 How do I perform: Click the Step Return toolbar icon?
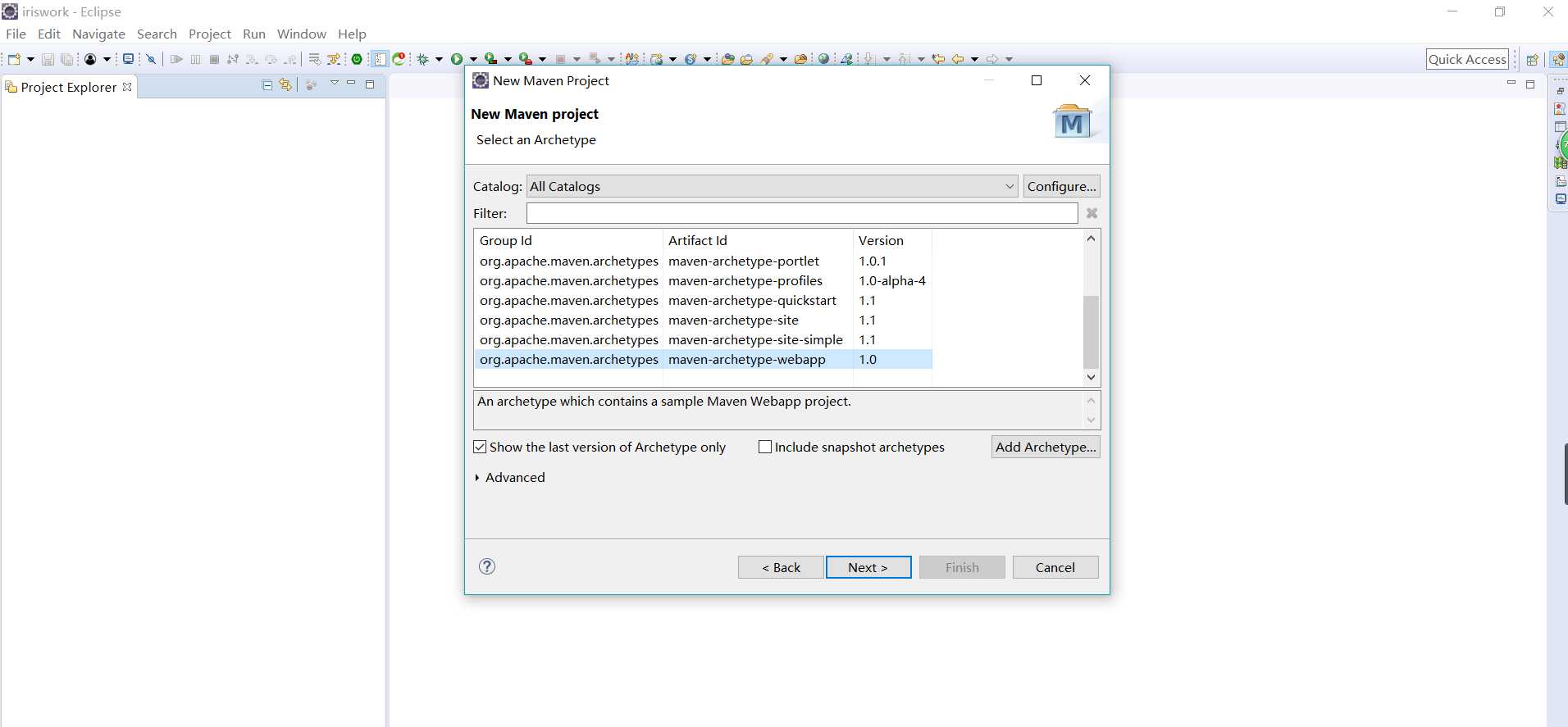coord(290,59)
